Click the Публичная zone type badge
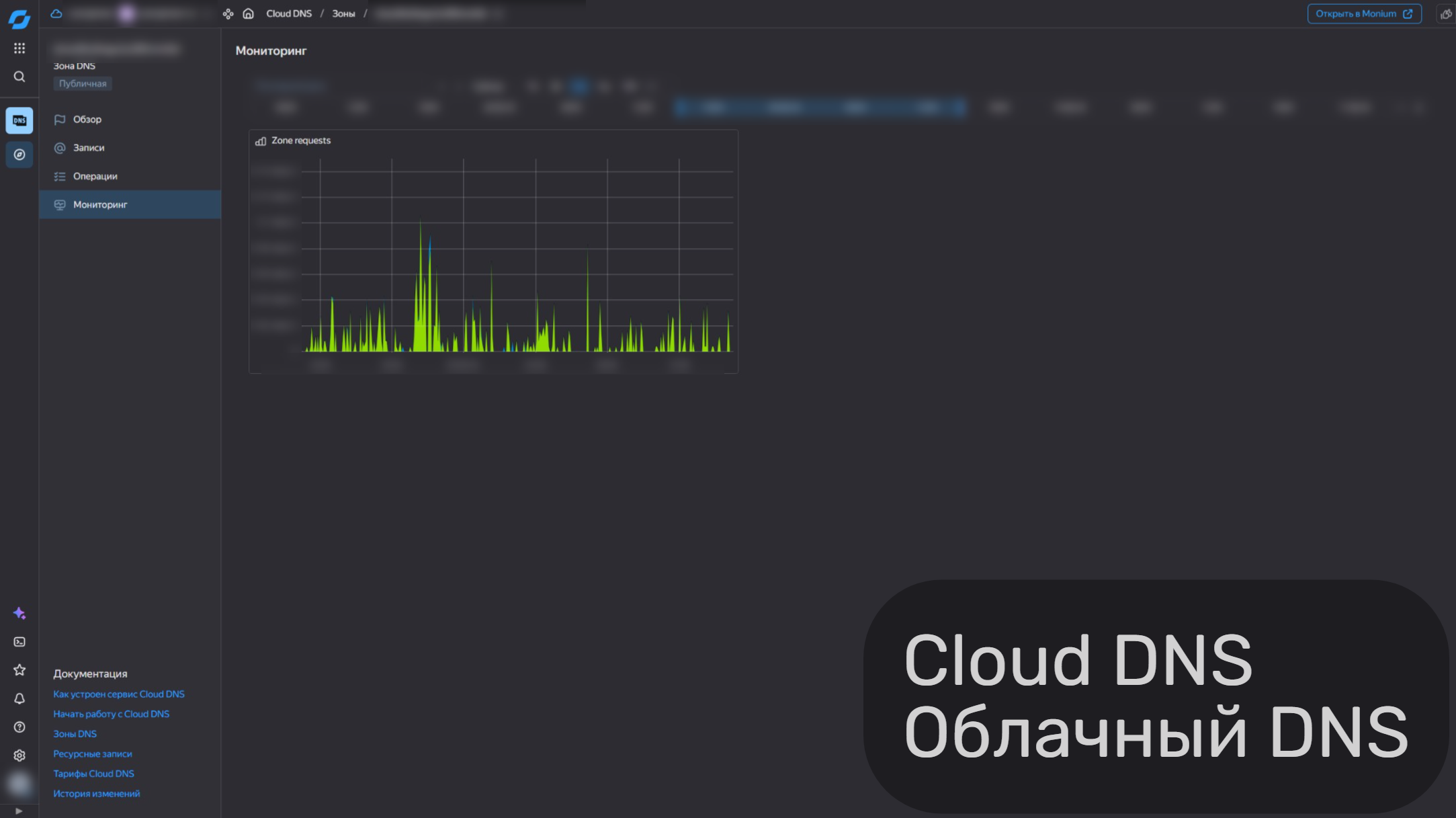Screen dimensions: 1456x818 [x=83, y=83]
